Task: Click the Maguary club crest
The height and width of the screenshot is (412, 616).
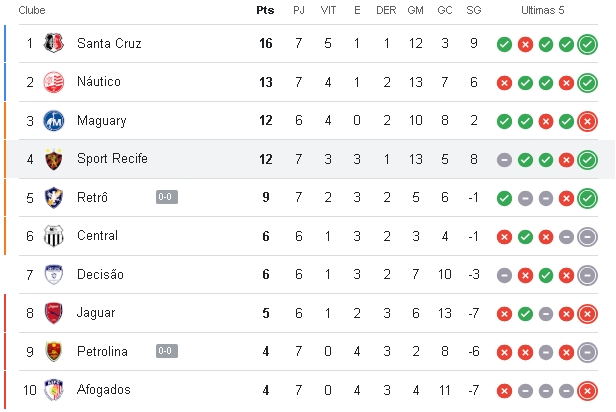Action: tap(54, 121)
